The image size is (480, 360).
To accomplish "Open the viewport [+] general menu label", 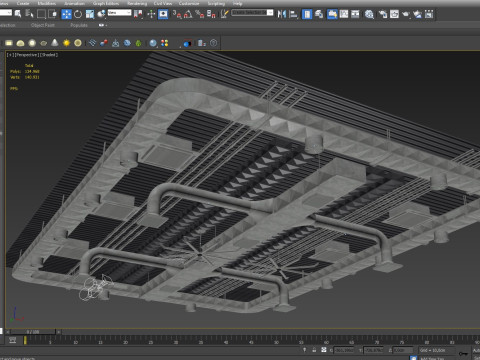I will [x=11, y=55].
